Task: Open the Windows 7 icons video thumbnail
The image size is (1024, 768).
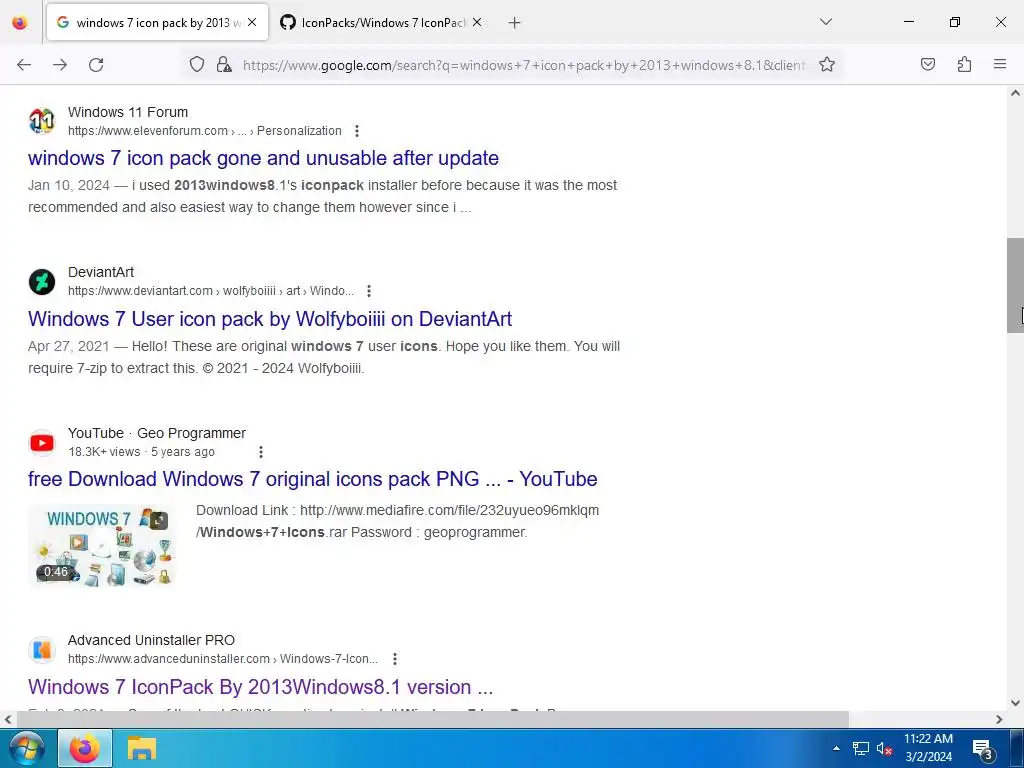Action: [102, 546]
